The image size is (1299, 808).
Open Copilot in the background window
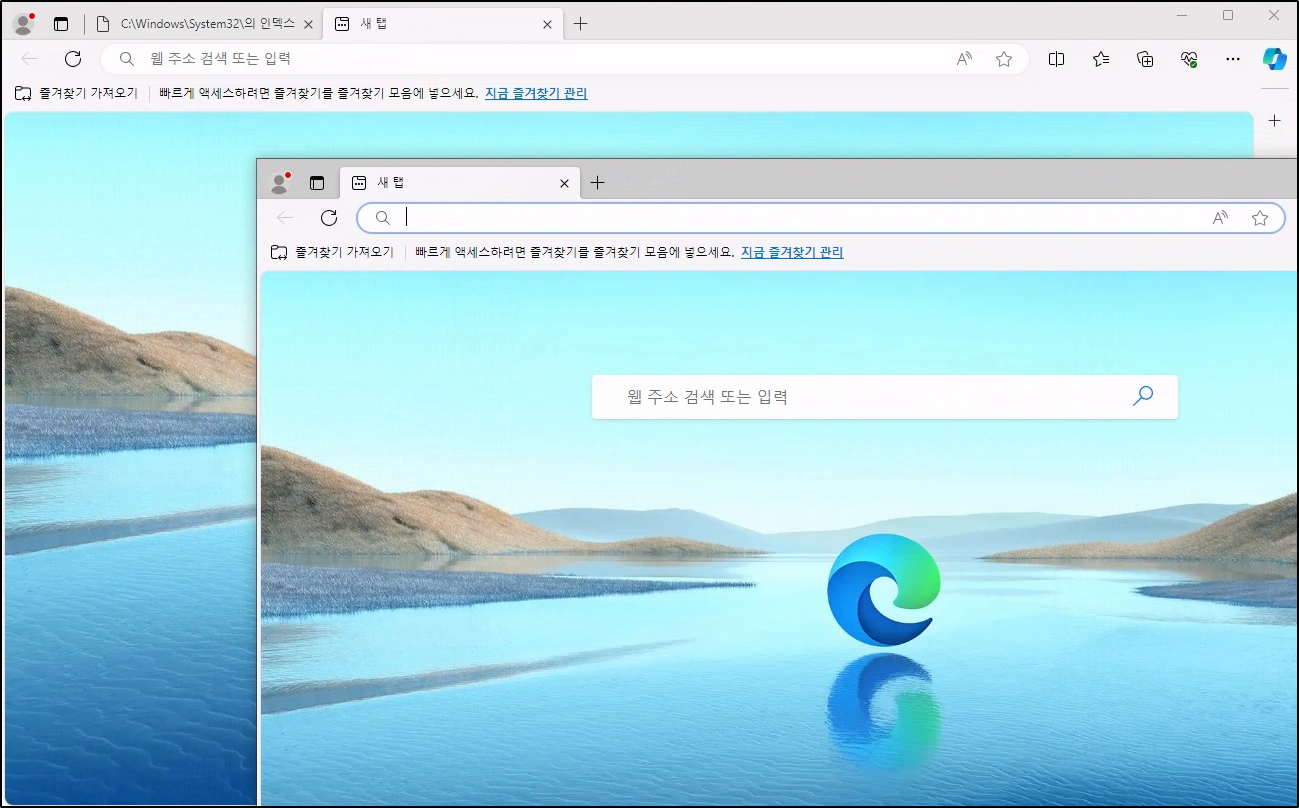[1274, 59]
